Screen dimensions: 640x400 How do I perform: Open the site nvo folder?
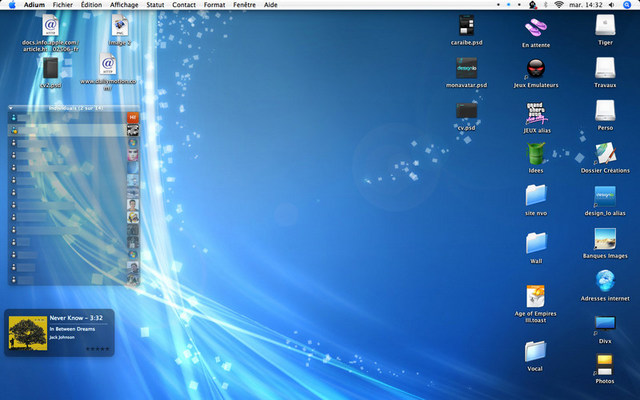point(536,196)
